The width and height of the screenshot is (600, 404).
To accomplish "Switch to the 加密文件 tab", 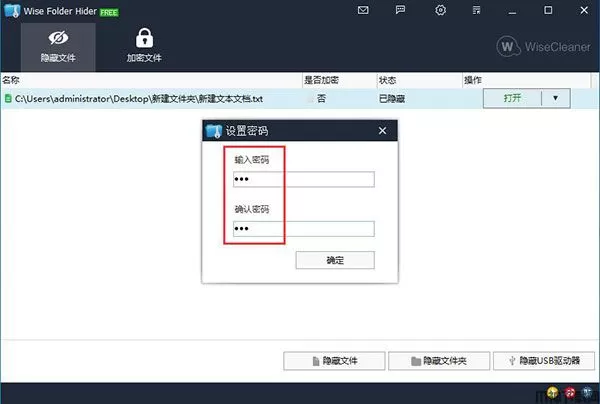I will click(144, 47).
